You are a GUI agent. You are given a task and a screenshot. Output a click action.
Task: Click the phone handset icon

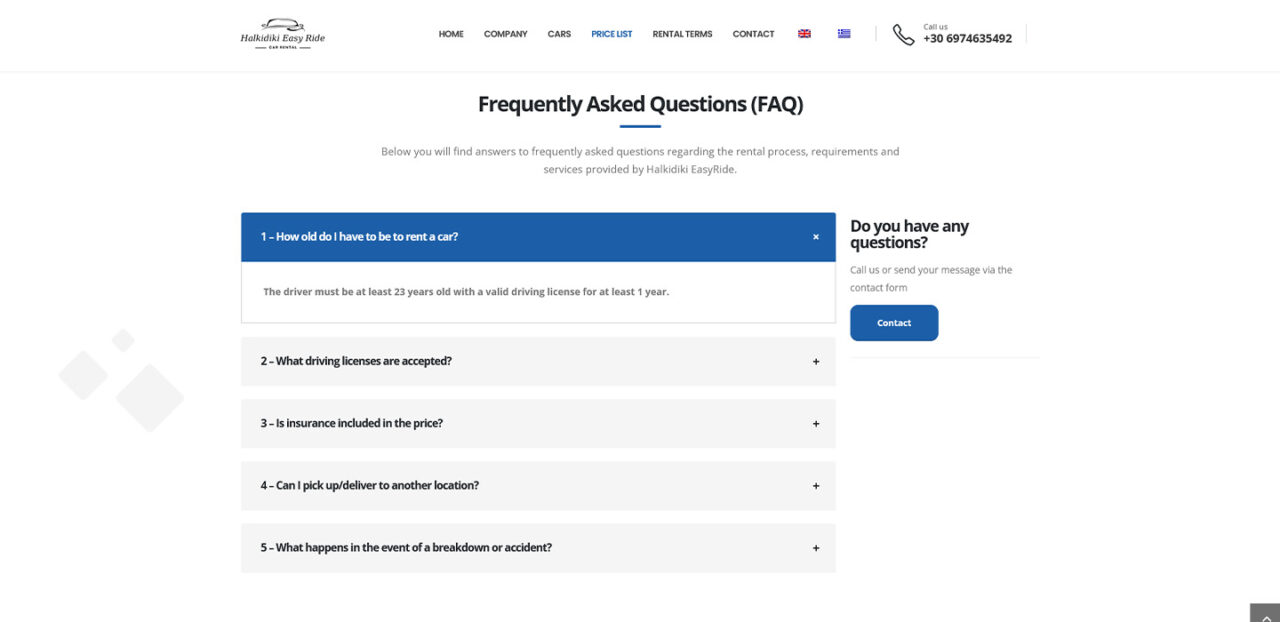coord(903,35)
